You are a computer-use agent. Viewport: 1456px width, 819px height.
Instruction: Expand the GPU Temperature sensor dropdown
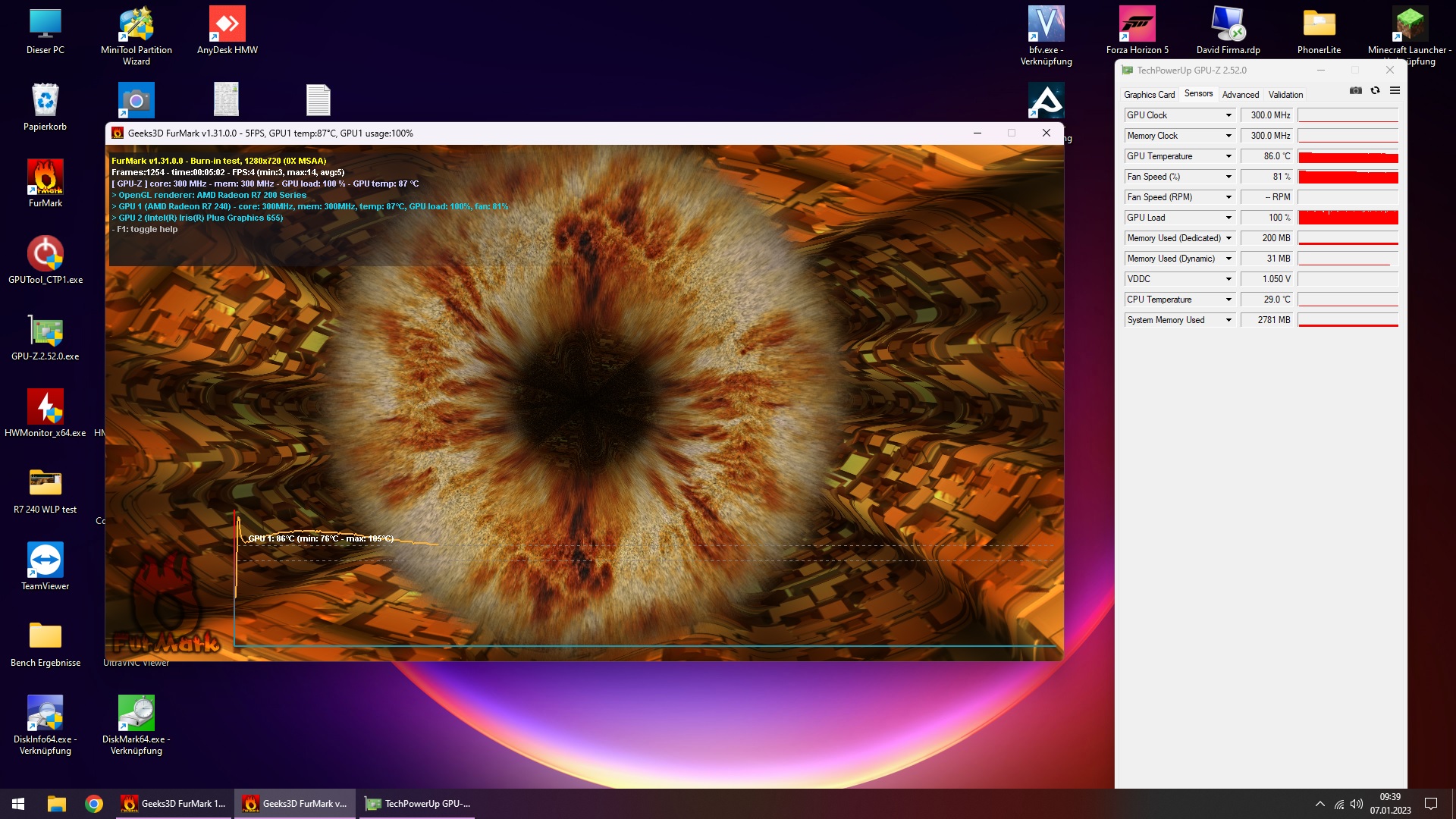[1228, 156]
